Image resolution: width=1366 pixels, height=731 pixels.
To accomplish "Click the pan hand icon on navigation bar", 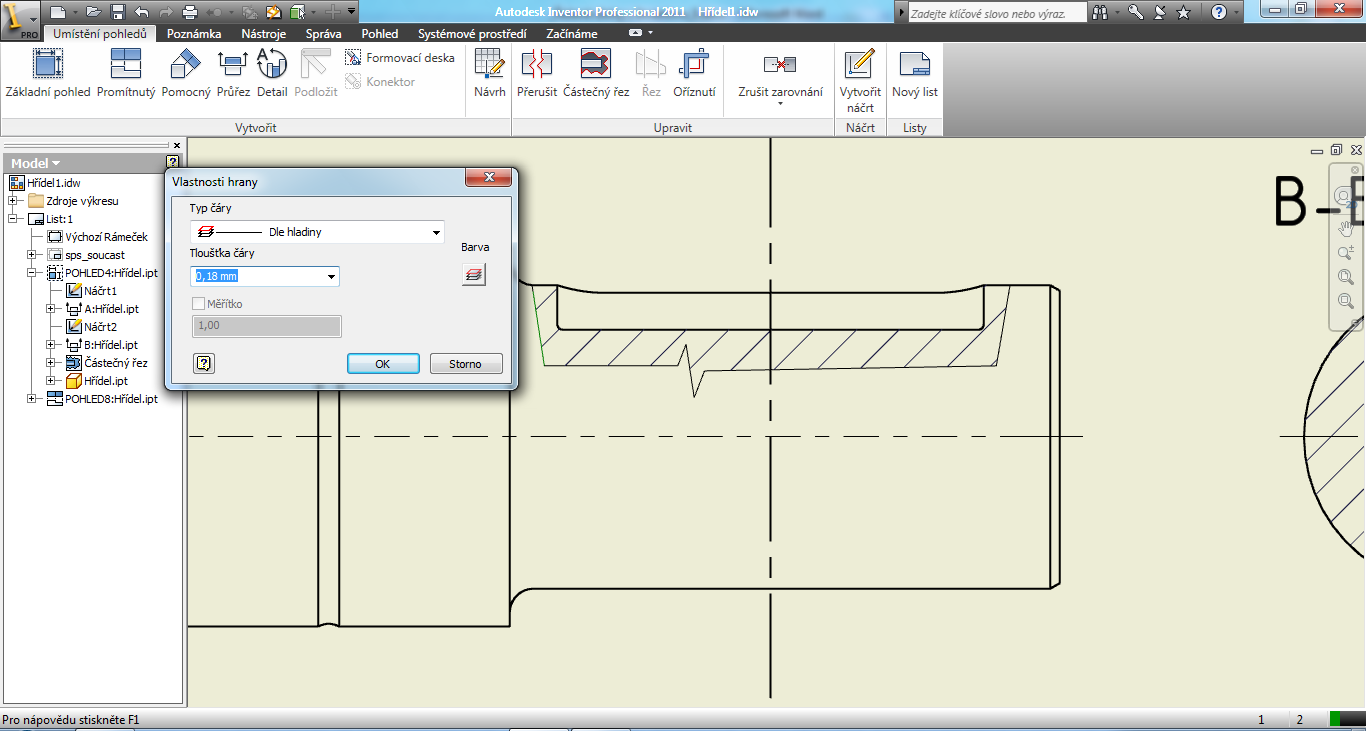I will 1346,228.
